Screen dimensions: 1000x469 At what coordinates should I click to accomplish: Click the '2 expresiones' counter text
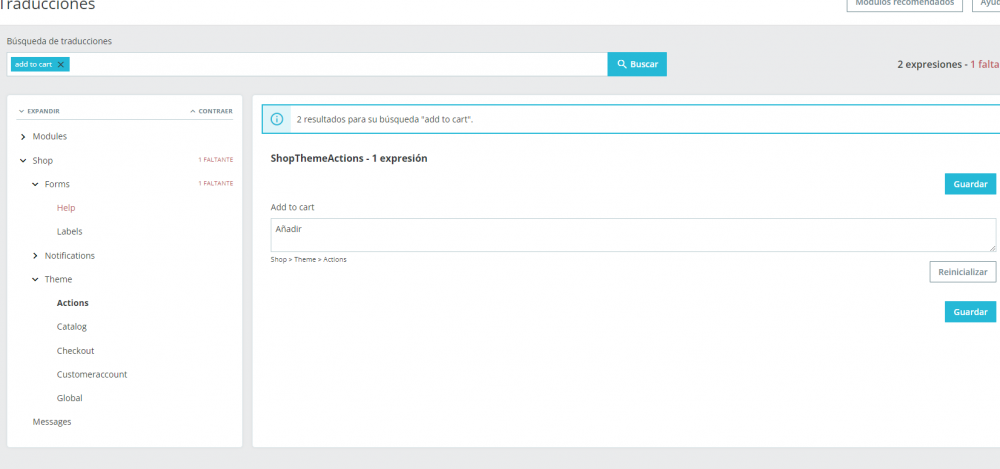click(929, 64)
